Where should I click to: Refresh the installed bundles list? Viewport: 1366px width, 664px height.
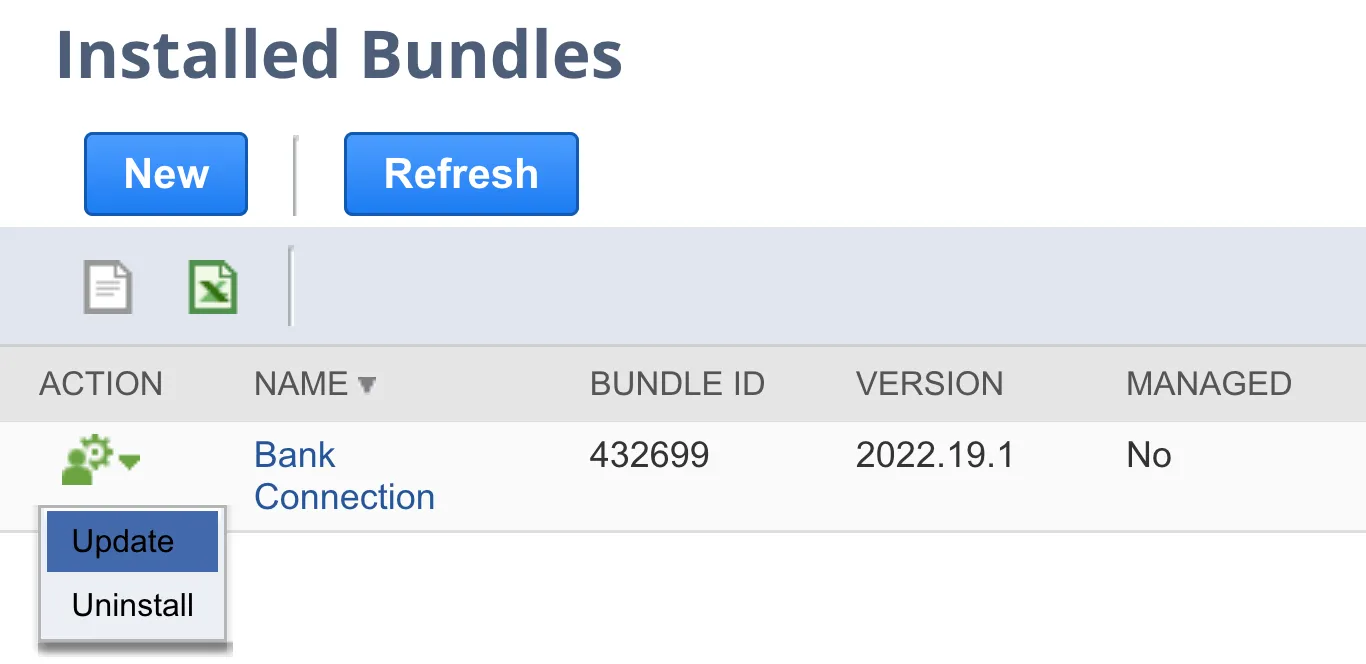point(461,174)
